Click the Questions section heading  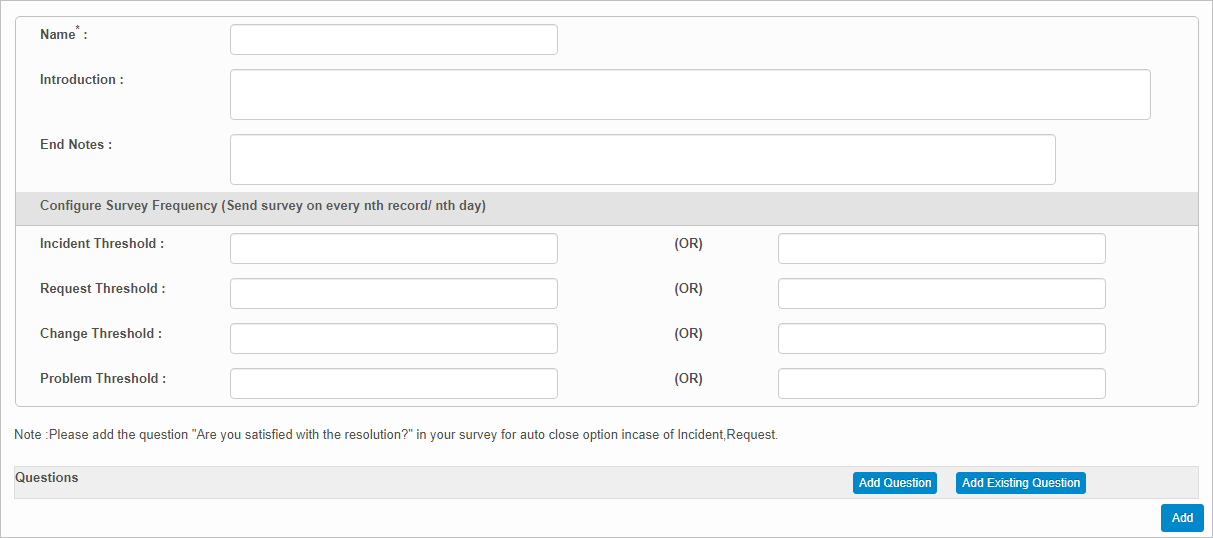(x=47, y=478)
